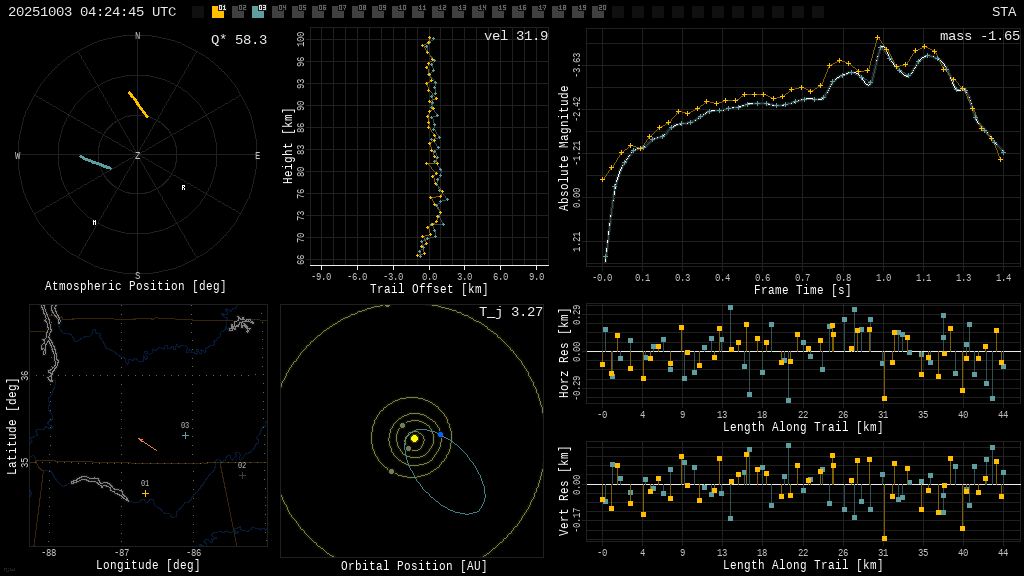Click the blue Earth dot on orbit
The width and height of the screenshot is (1024, 576).
tap(440, 435)
